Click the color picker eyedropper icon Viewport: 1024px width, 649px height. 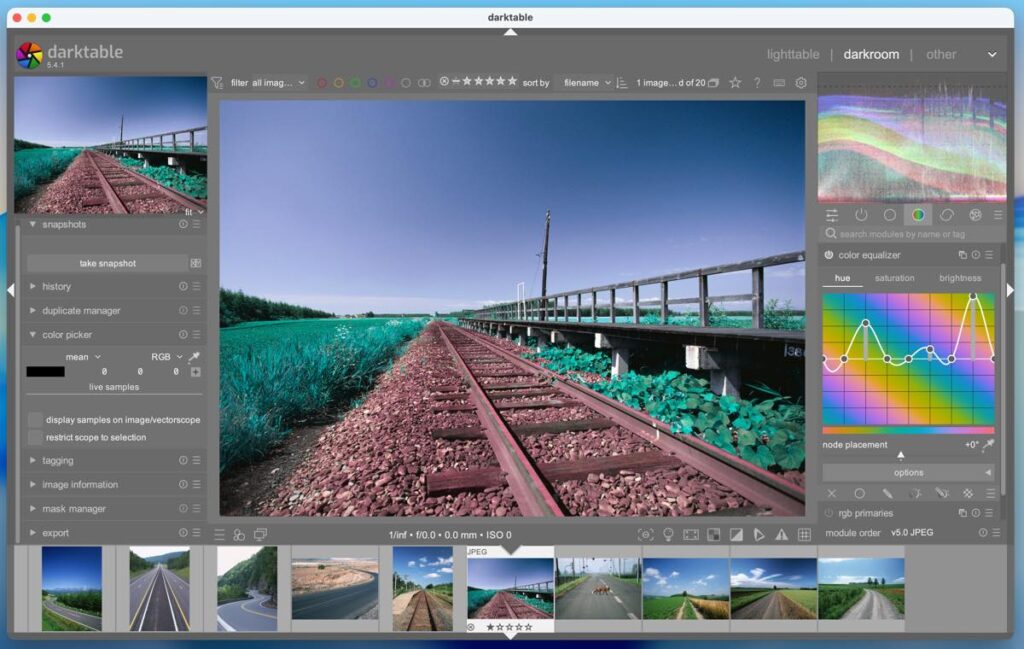[195, 357]
